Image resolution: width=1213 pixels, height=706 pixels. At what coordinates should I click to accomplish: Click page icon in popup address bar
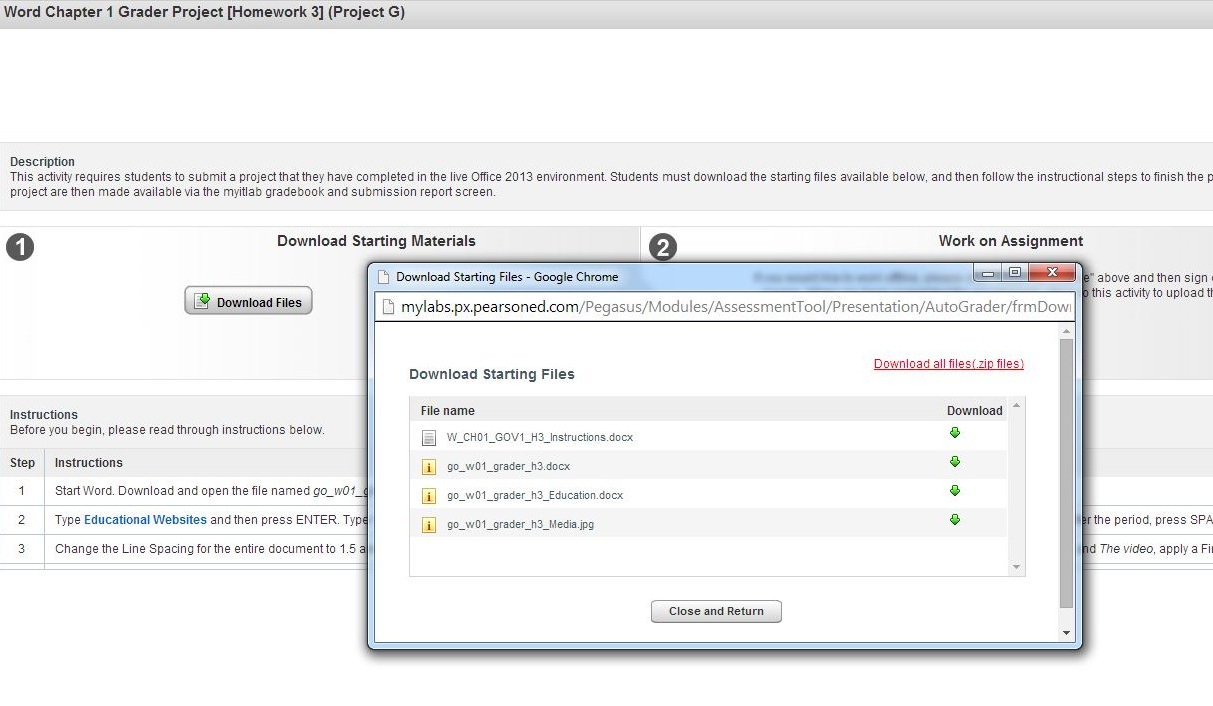[387, 307]
